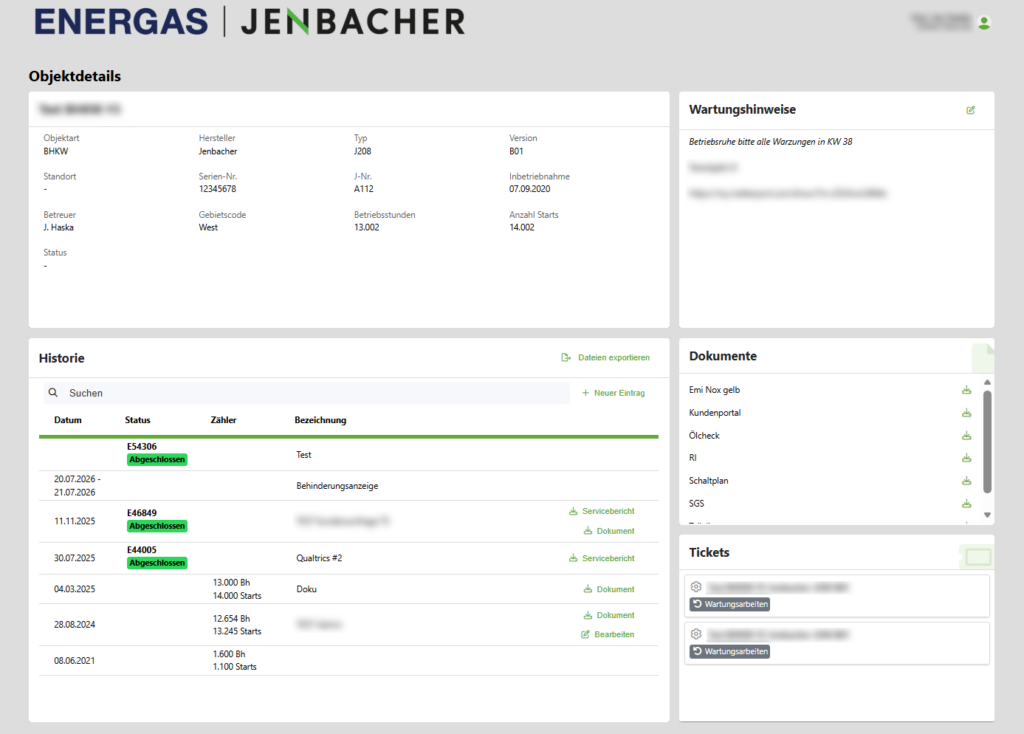Click the second ticket's Wartungsarbeiten tag

click(729, 652)
